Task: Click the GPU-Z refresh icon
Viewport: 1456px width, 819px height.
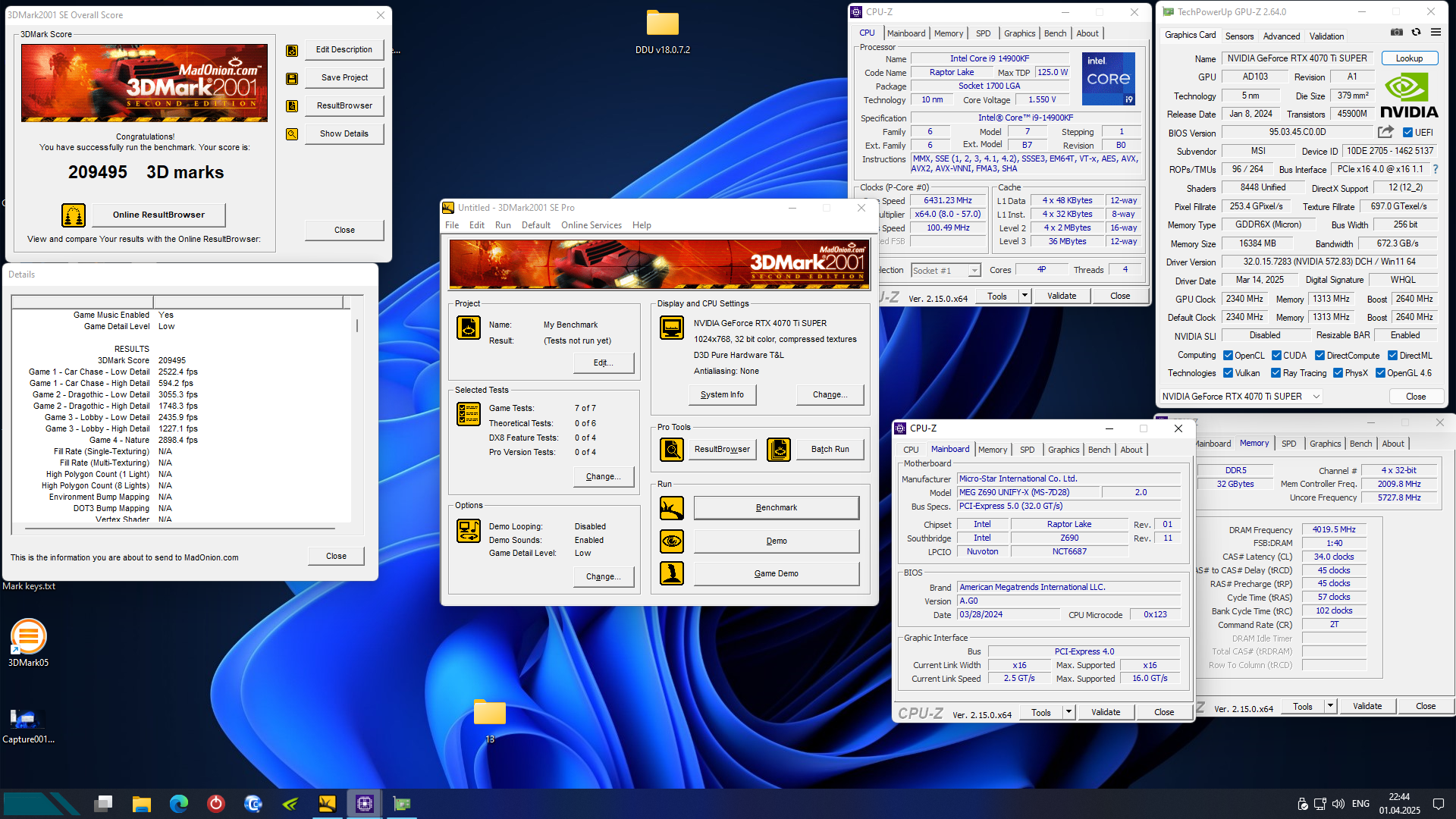Action: (x=1416, y=33)
